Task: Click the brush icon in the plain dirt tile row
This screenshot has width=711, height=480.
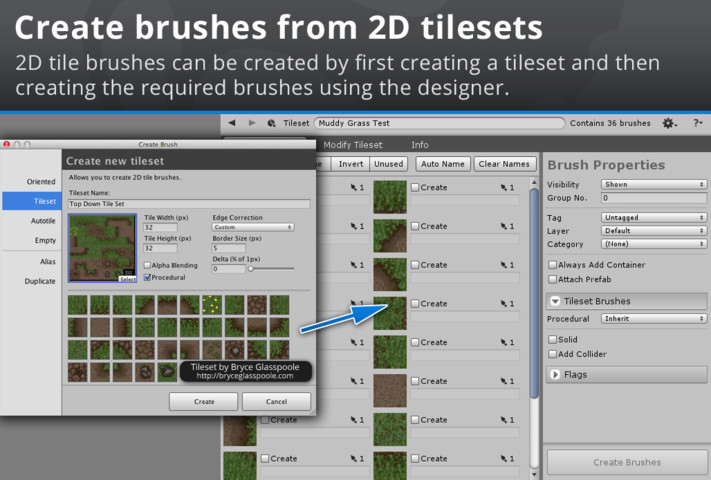Action: pos(503,381)
